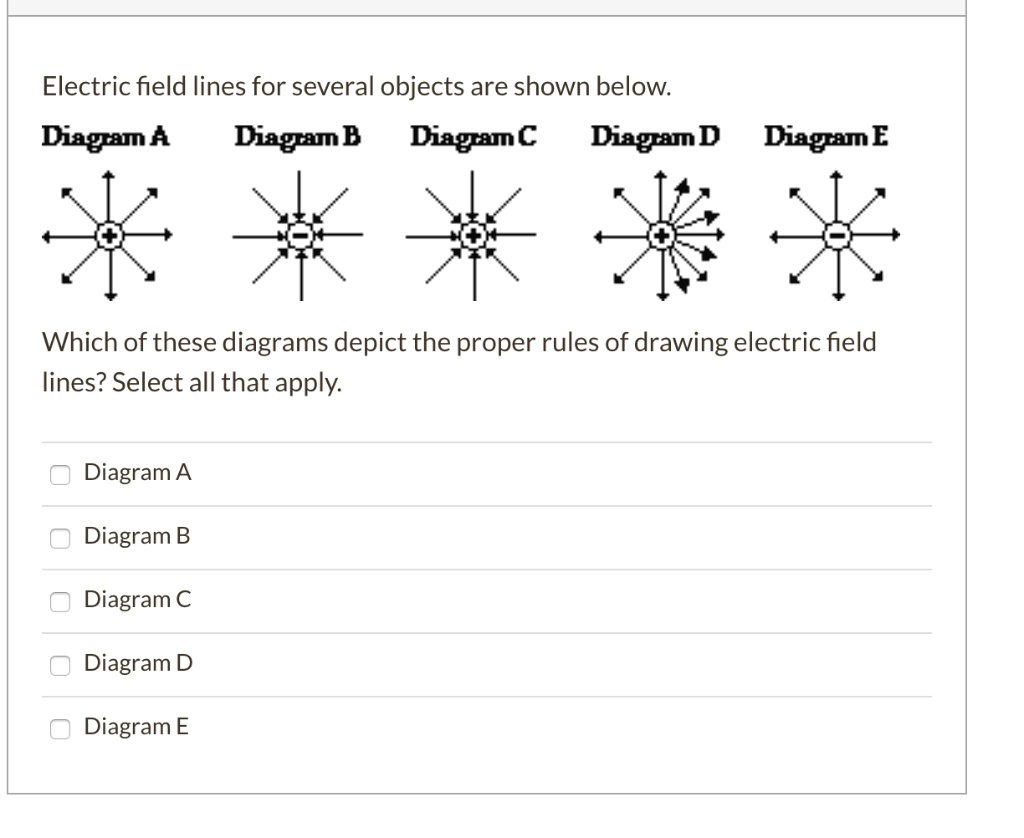
Task: Check the Diagram B checkbox
Action: [x=60, y=538]
